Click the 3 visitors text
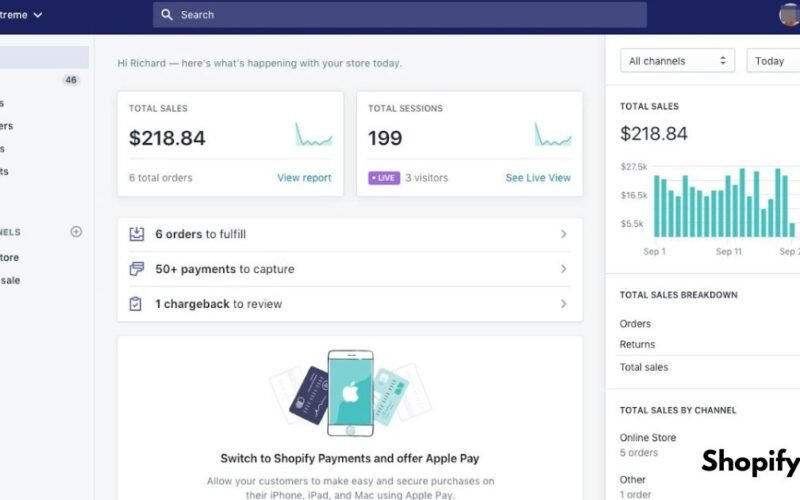 (427, 178)
